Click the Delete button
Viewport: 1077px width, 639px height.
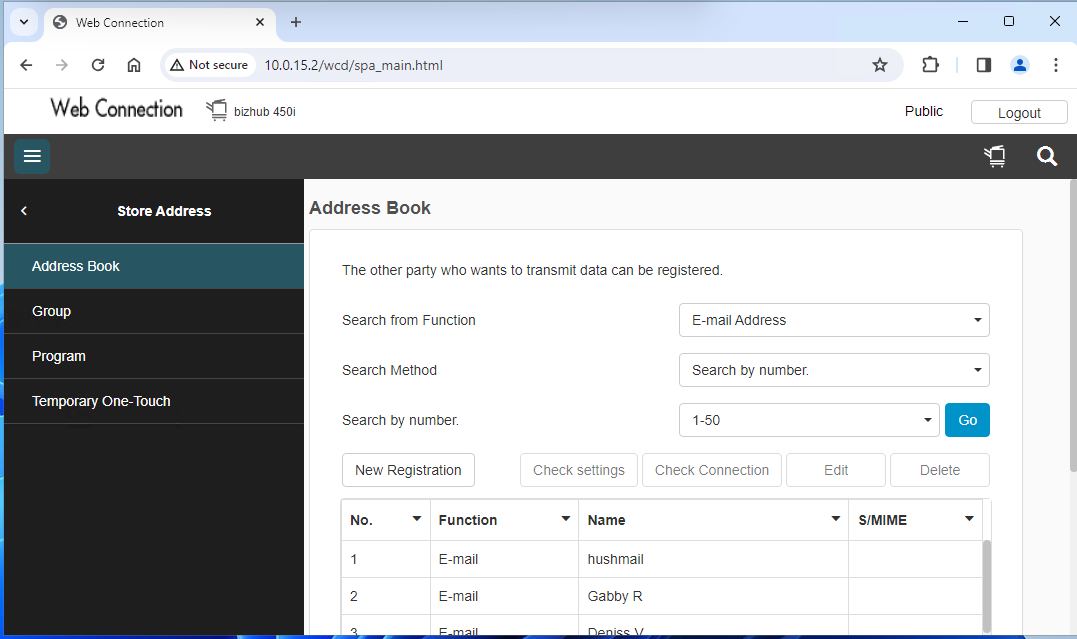[940, 470]
